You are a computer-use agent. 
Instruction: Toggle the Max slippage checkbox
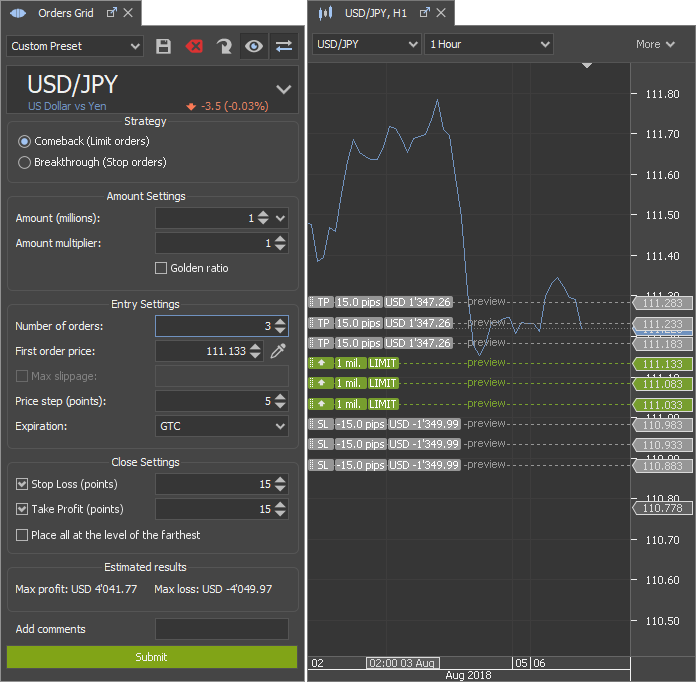pyautogui.click(x=22, y=376)
